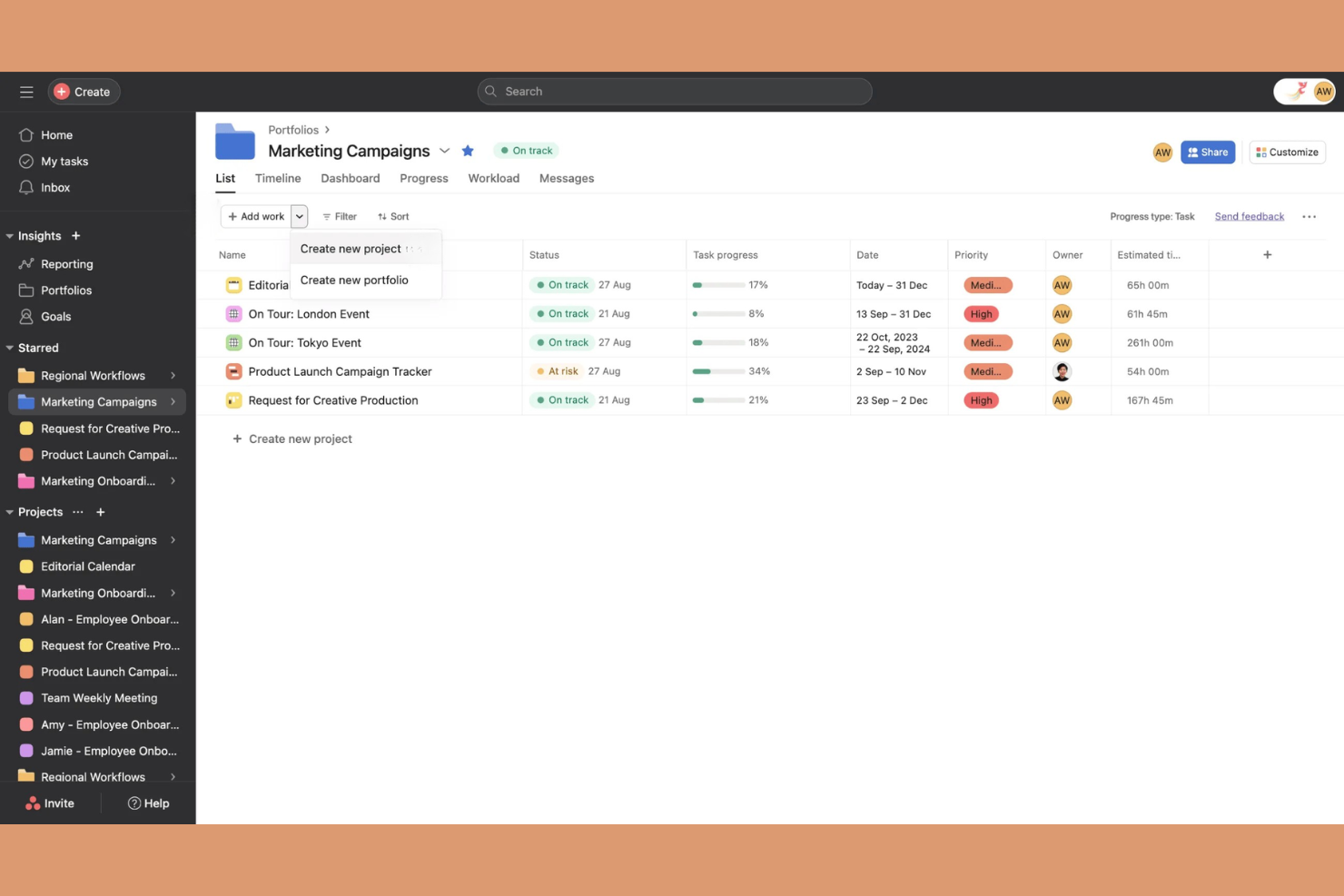Click the Home icon in sidebar

26,135
